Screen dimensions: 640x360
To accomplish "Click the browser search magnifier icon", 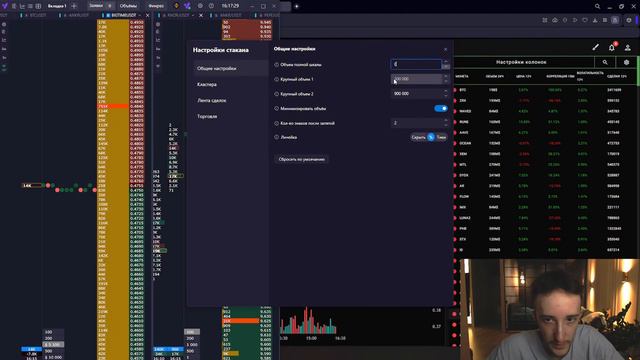I will click(x=597, y=7).
